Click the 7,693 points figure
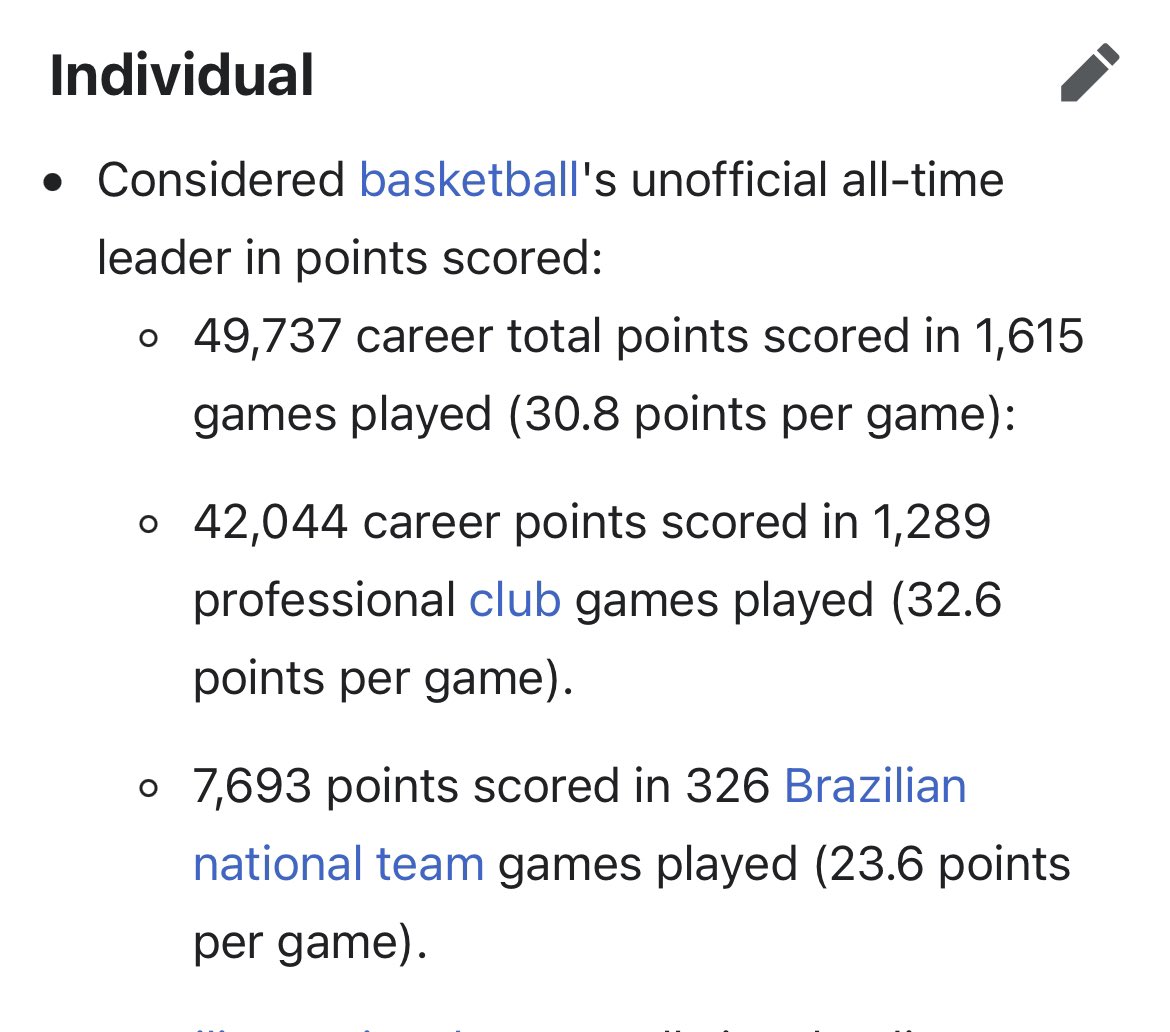1170x1032 pixels. [251, 786]
